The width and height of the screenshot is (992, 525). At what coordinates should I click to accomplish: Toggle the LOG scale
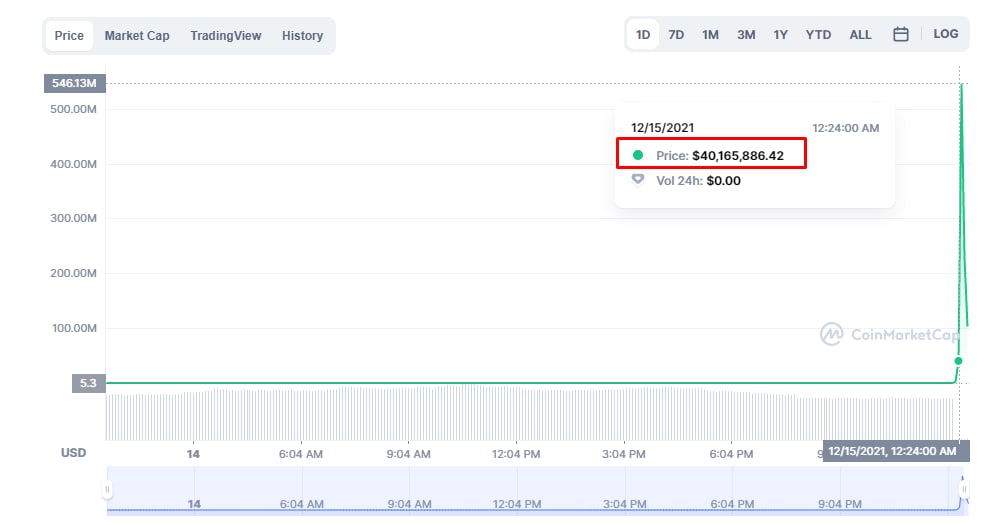tap(946, 34)
